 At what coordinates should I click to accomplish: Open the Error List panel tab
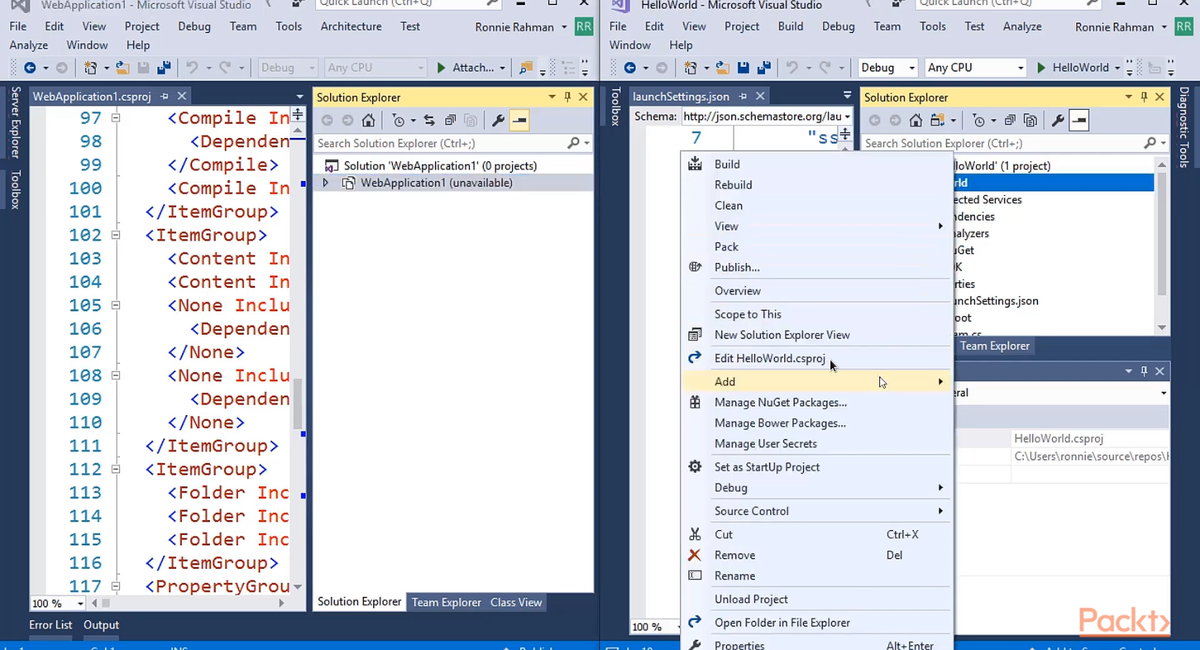tap(50, 625)
